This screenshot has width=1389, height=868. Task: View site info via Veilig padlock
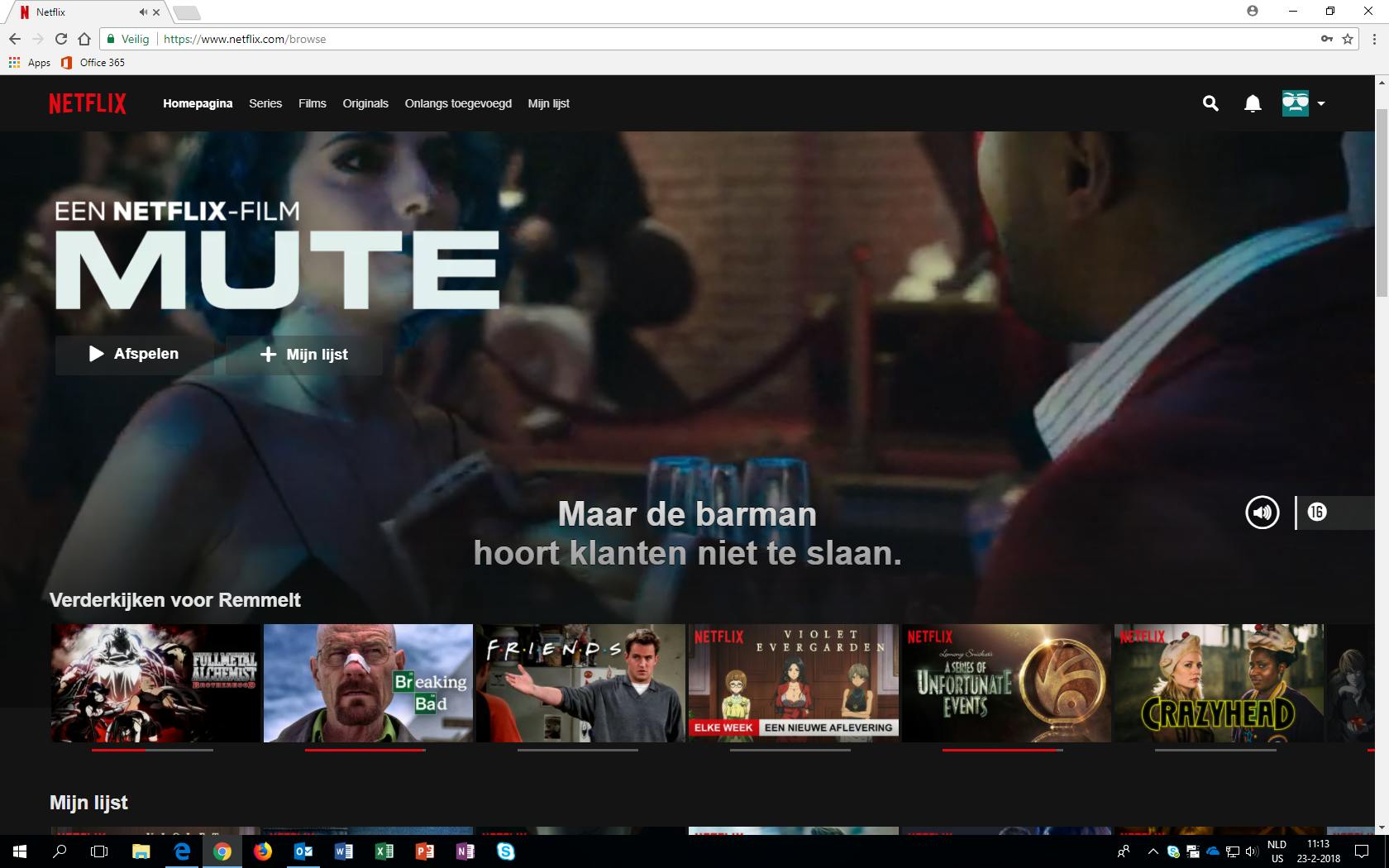[128, 39]
